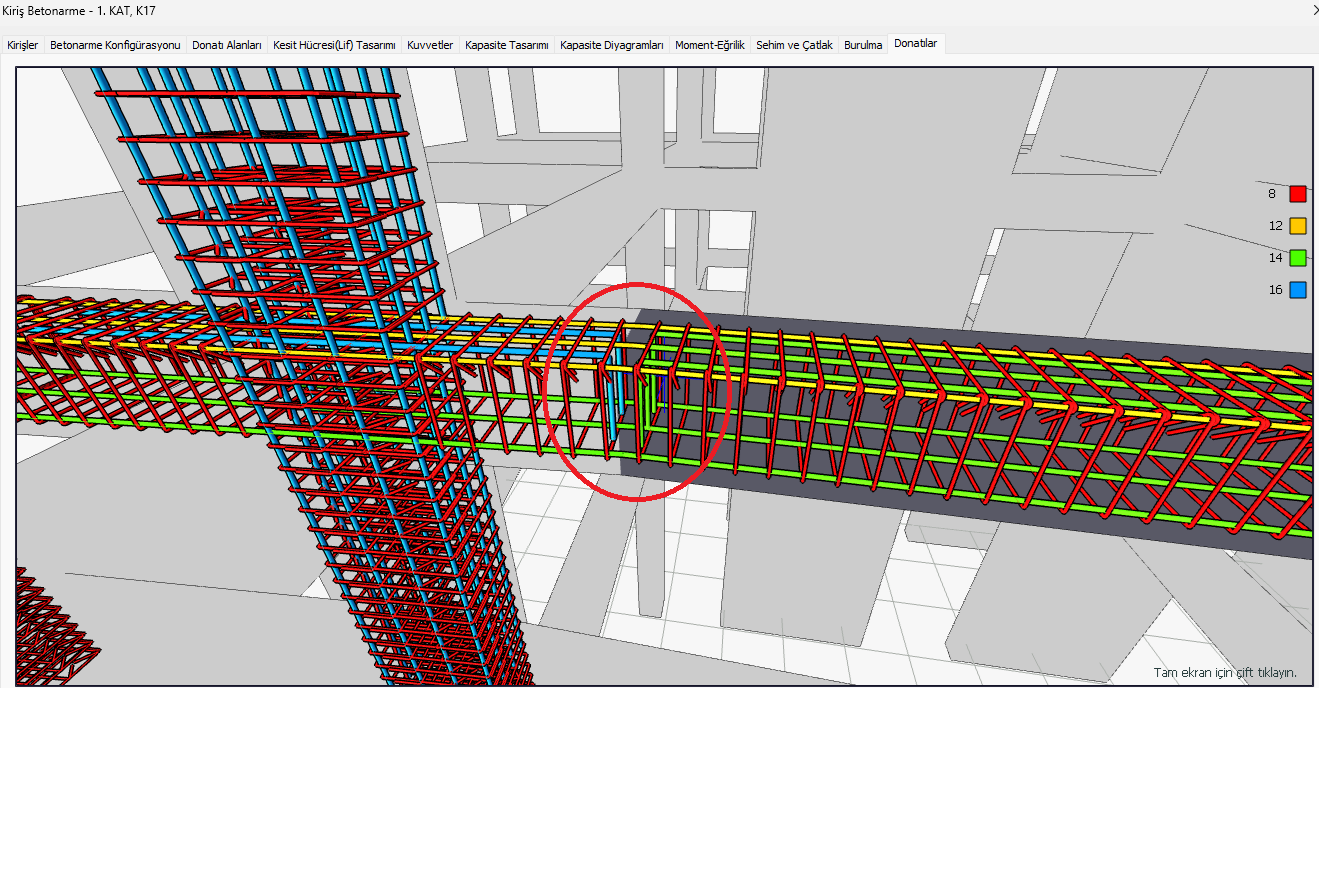Select the Moment-Eğrilik tab

[x=709, y=45]
